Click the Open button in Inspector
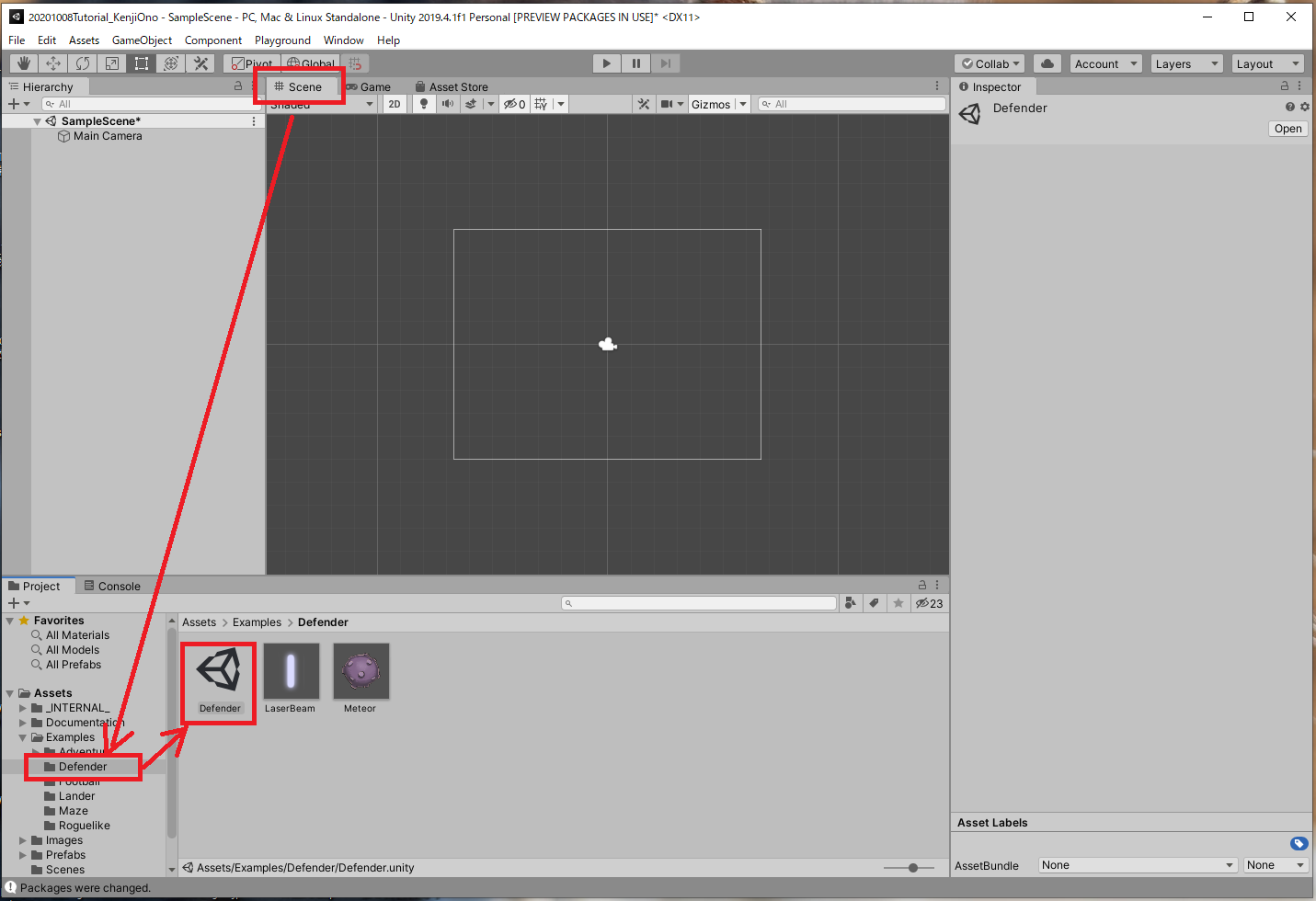 1287,129
